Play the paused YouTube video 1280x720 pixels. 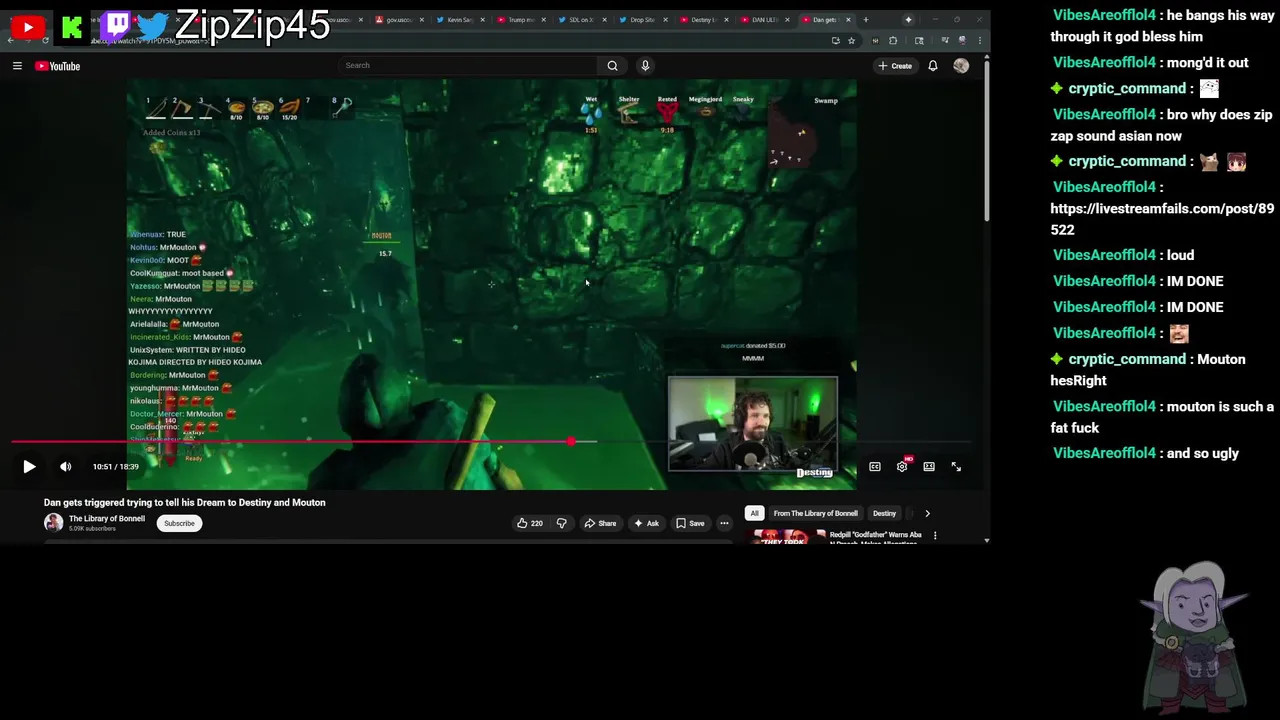(x=29, y=467)
